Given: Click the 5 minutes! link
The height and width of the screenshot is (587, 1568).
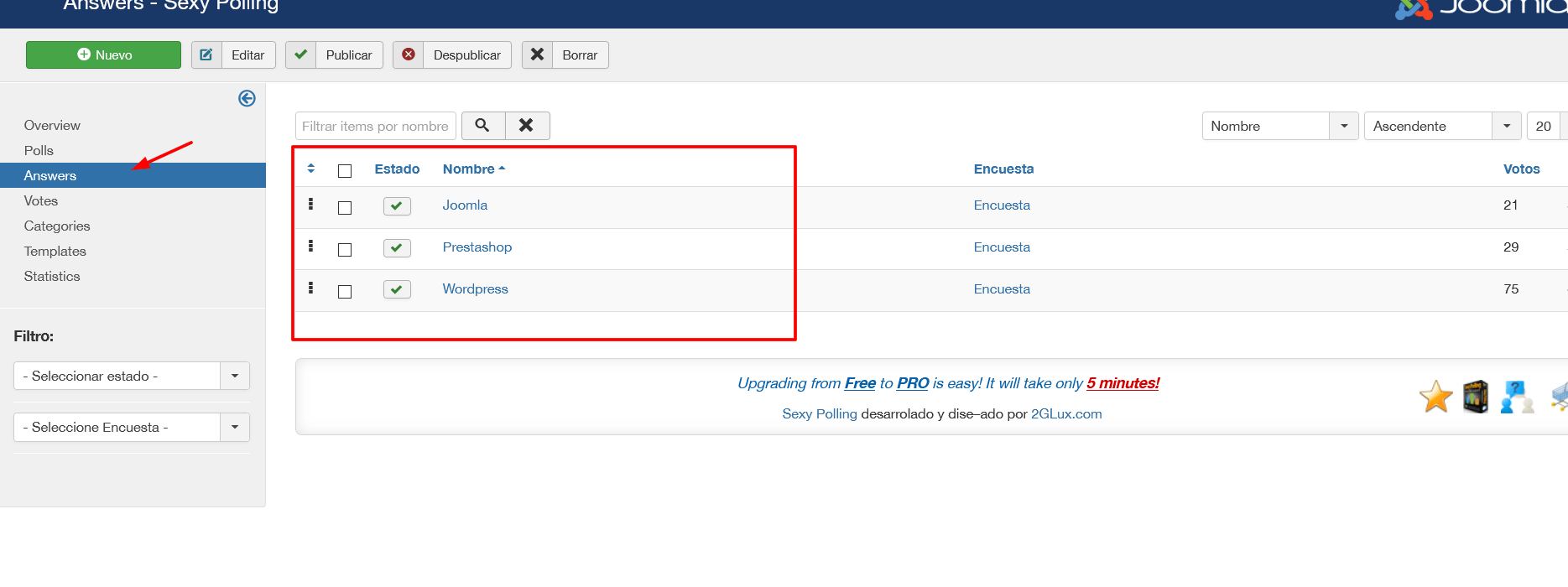Looking at the screenshot, I should point(1123,383).
